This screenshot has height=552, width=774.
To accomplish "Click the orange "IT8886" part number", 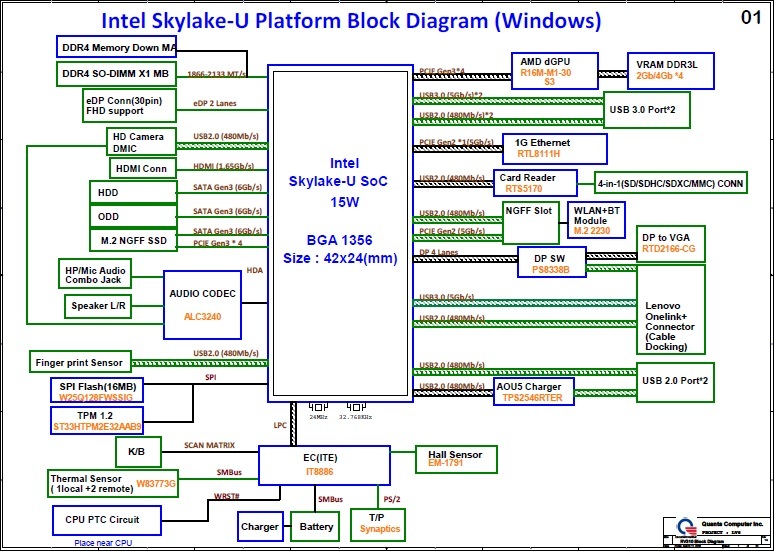I will pos(319,472).
